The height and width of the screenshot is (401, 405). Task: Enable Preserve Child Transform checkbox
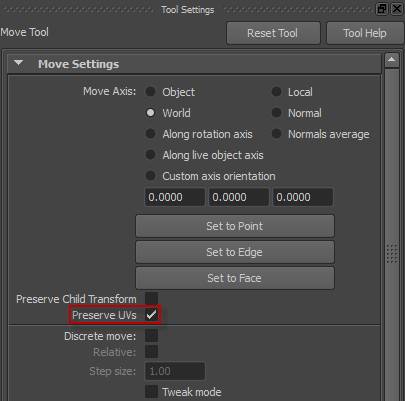151,299
